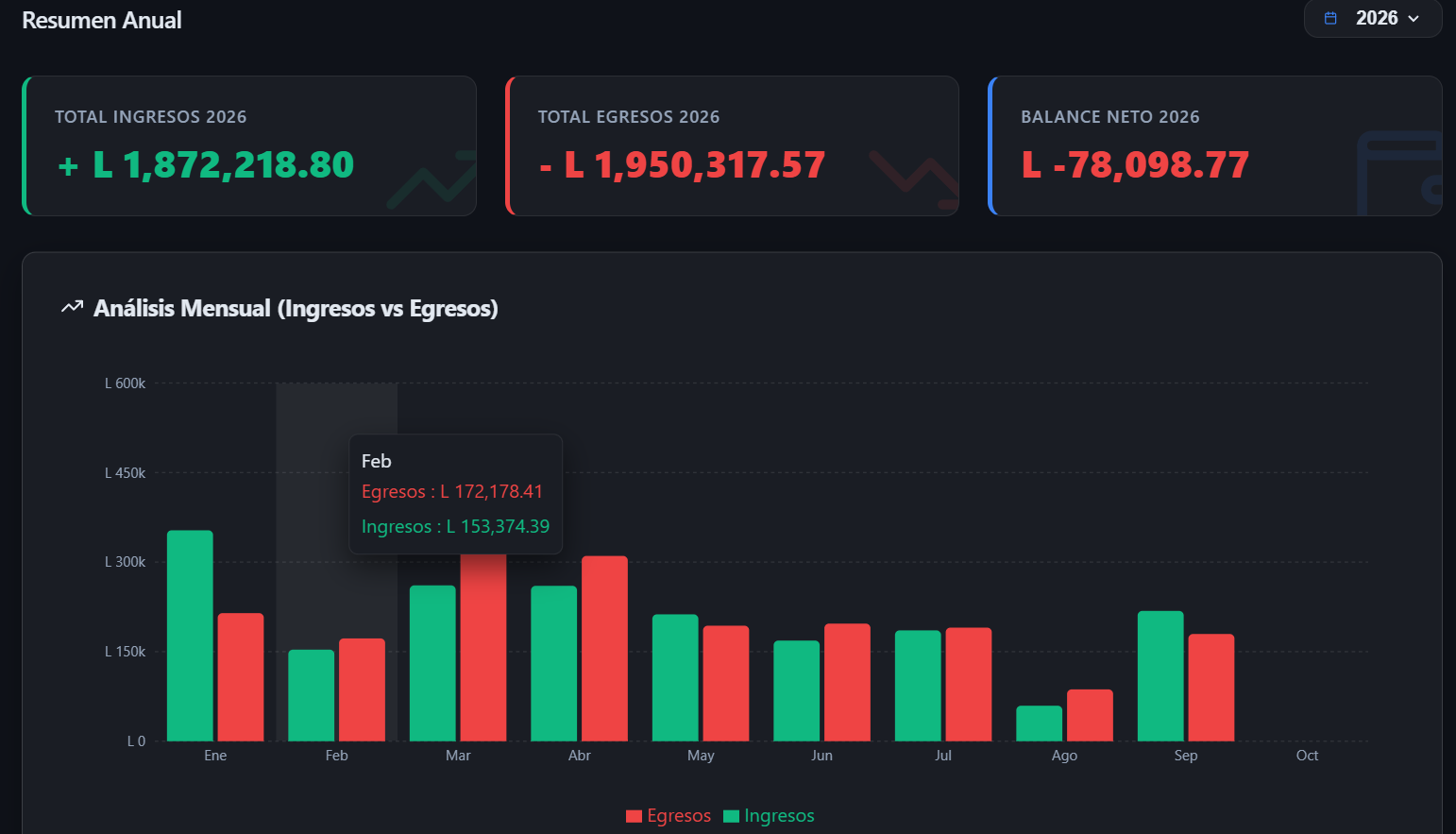Click the Análisis Mensual chart title
Image resolution: width=1456 pixels, height=834 pixels.
point(296,308)
